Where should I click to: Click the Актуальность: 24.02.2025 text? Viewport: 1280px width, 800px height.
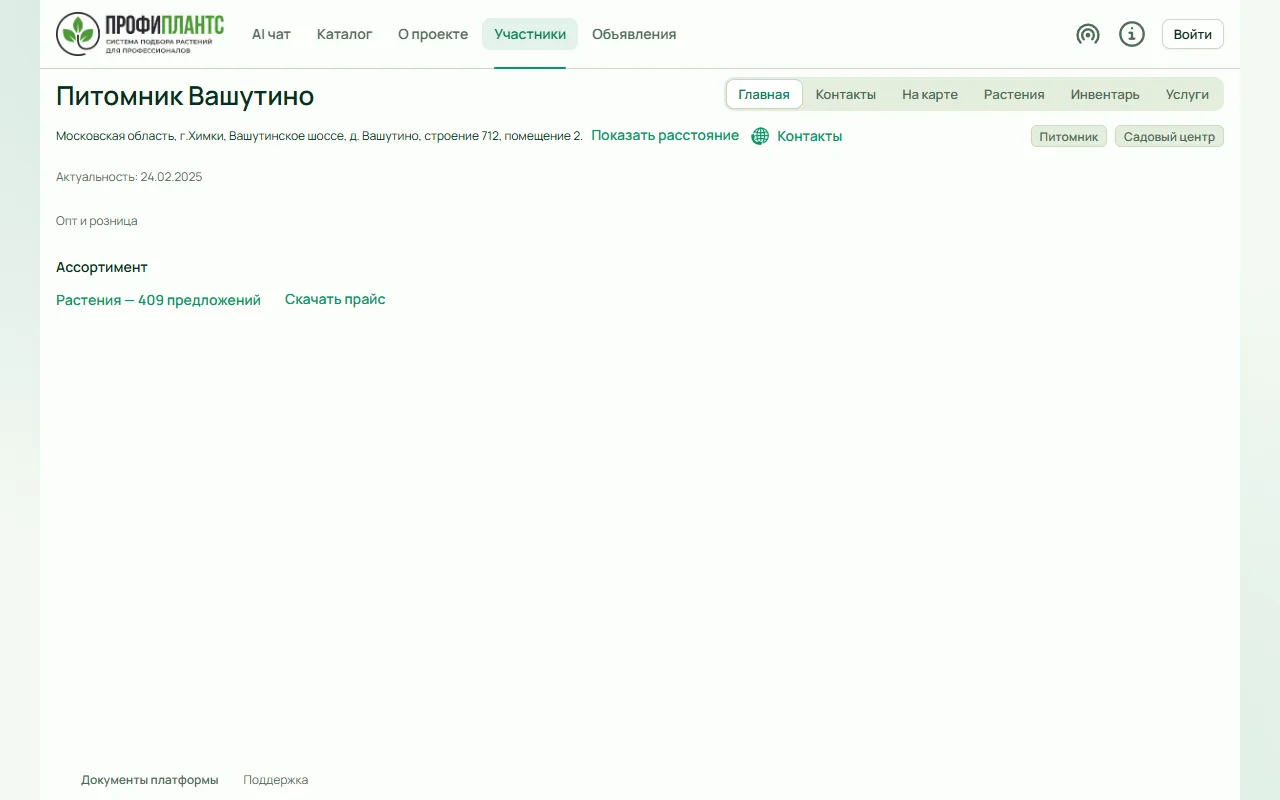129,177
